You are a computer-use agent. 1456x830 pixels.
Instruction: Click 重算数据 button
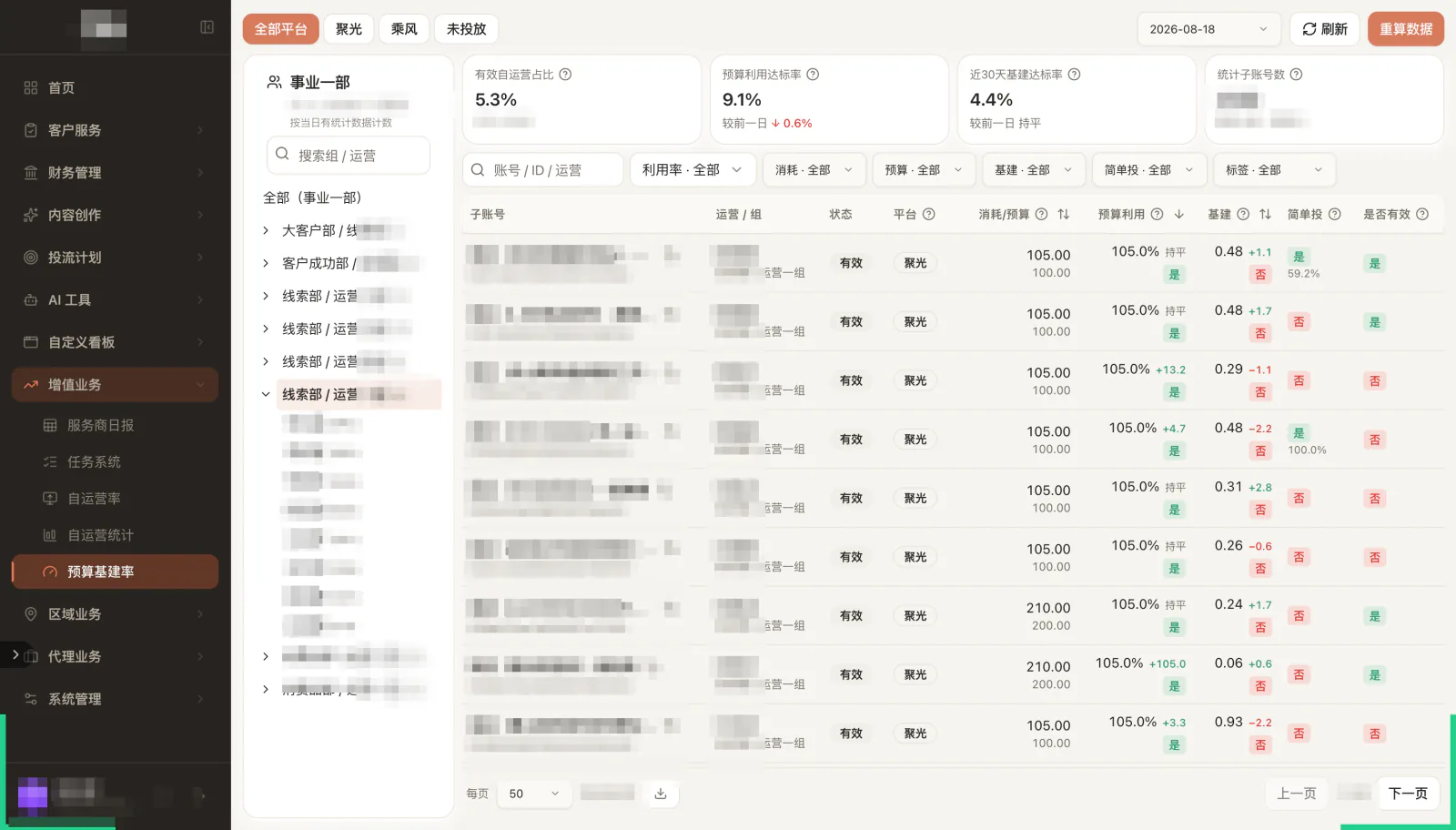click(1405, 29)
